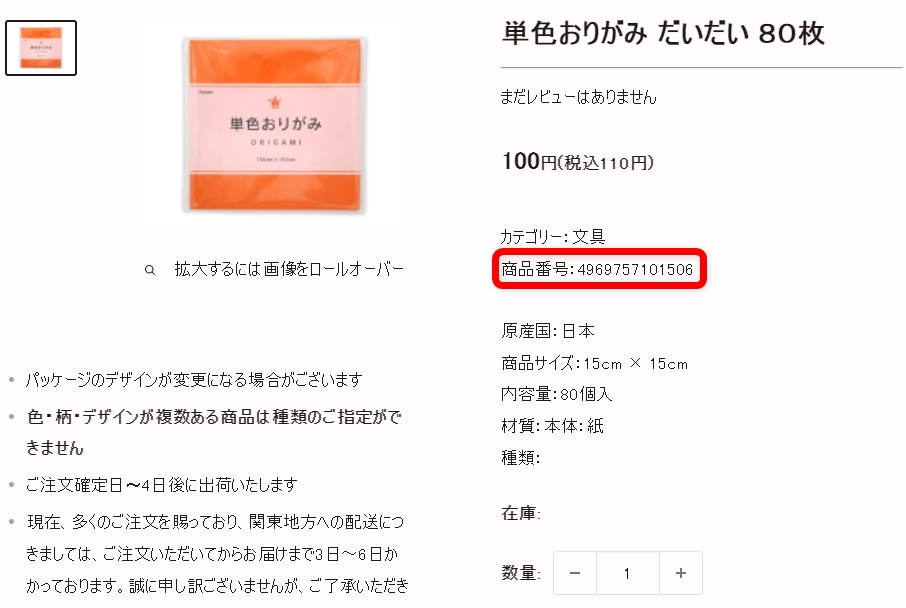Click the 原産国: 日本 line
This screenshot has width=906, height=608.
point(548,331)
